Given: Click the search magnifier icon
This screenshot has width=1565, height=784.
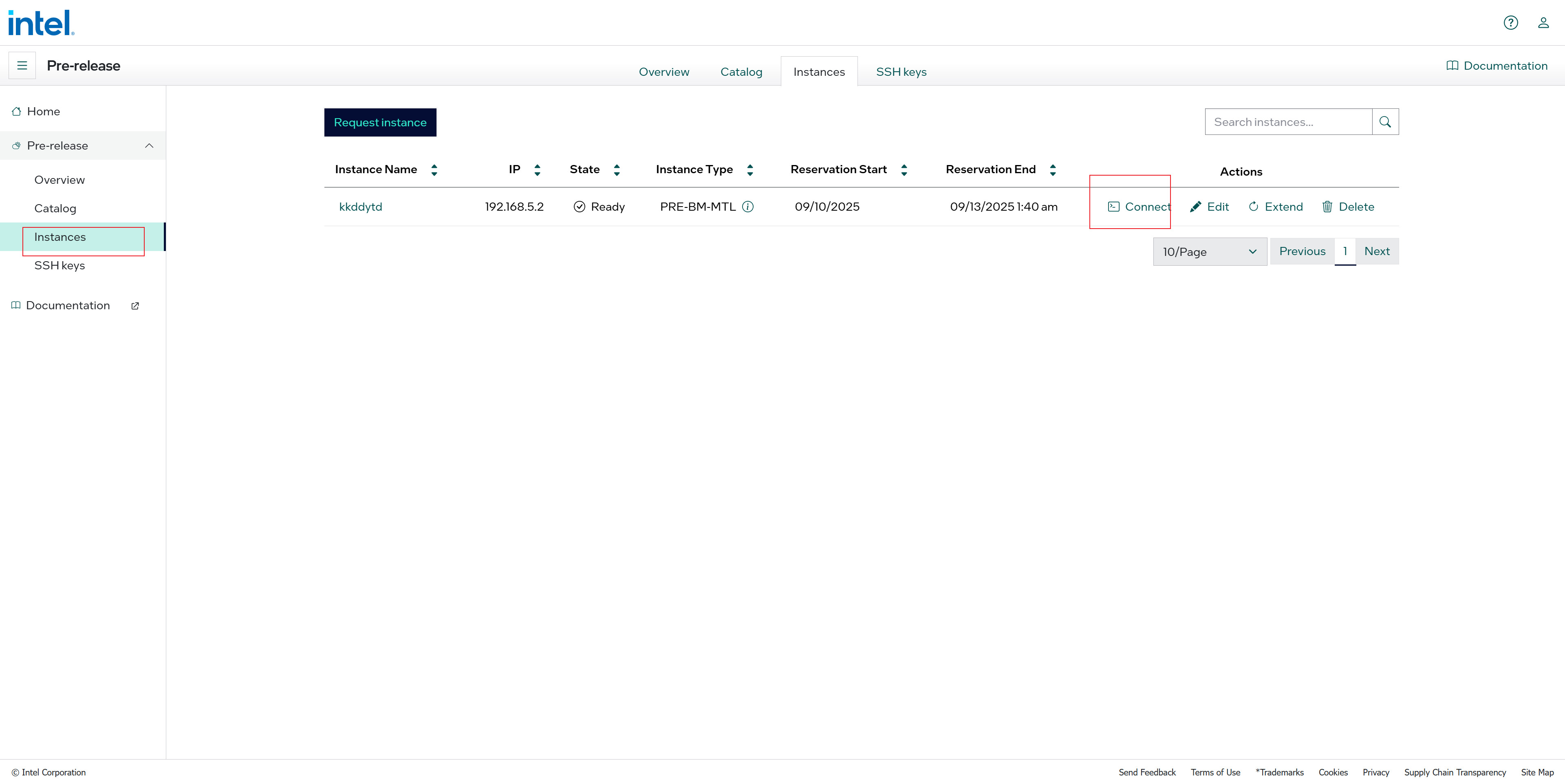Looking at the screenshot, I should click(x=1385, y=122).
